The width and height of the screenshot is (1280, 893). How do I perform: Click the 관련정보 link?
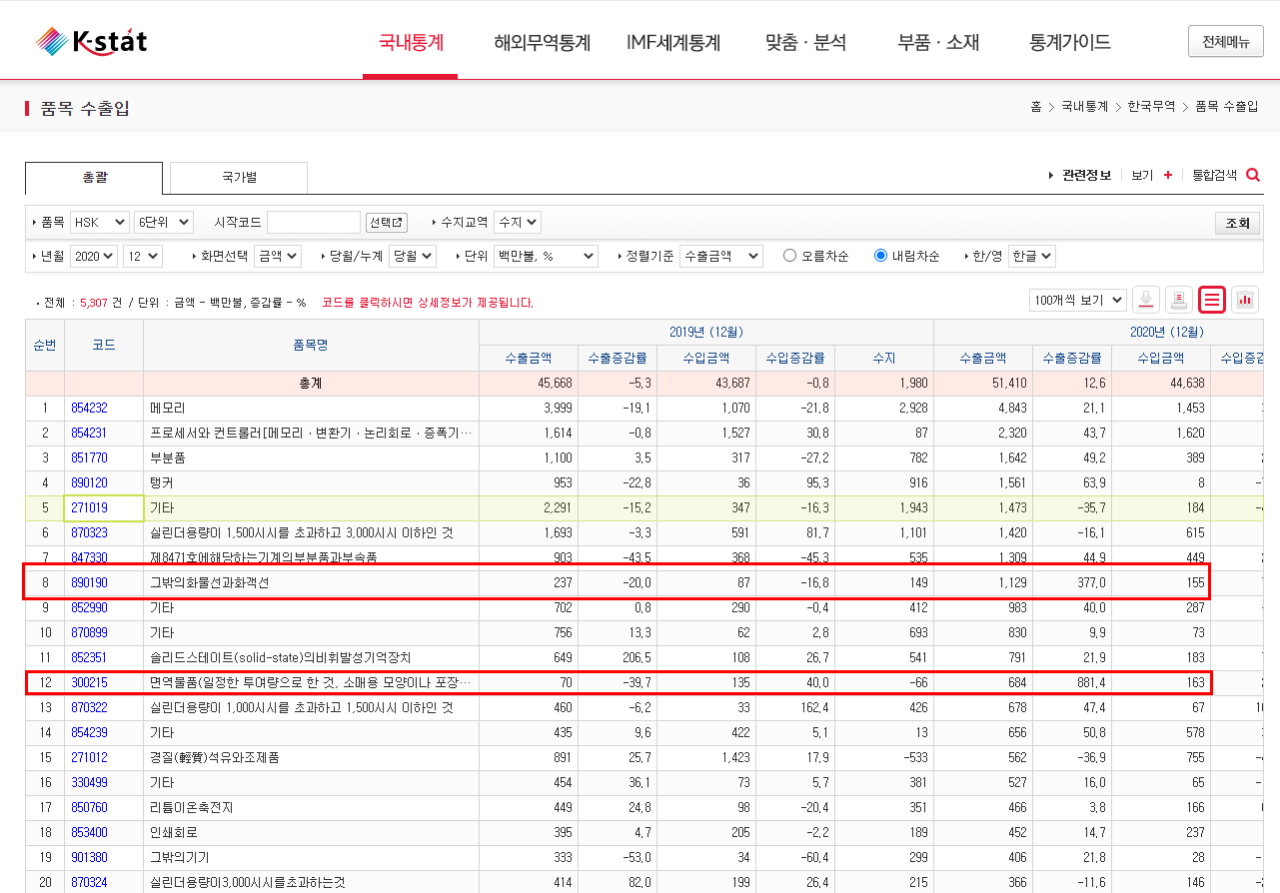1086,175
